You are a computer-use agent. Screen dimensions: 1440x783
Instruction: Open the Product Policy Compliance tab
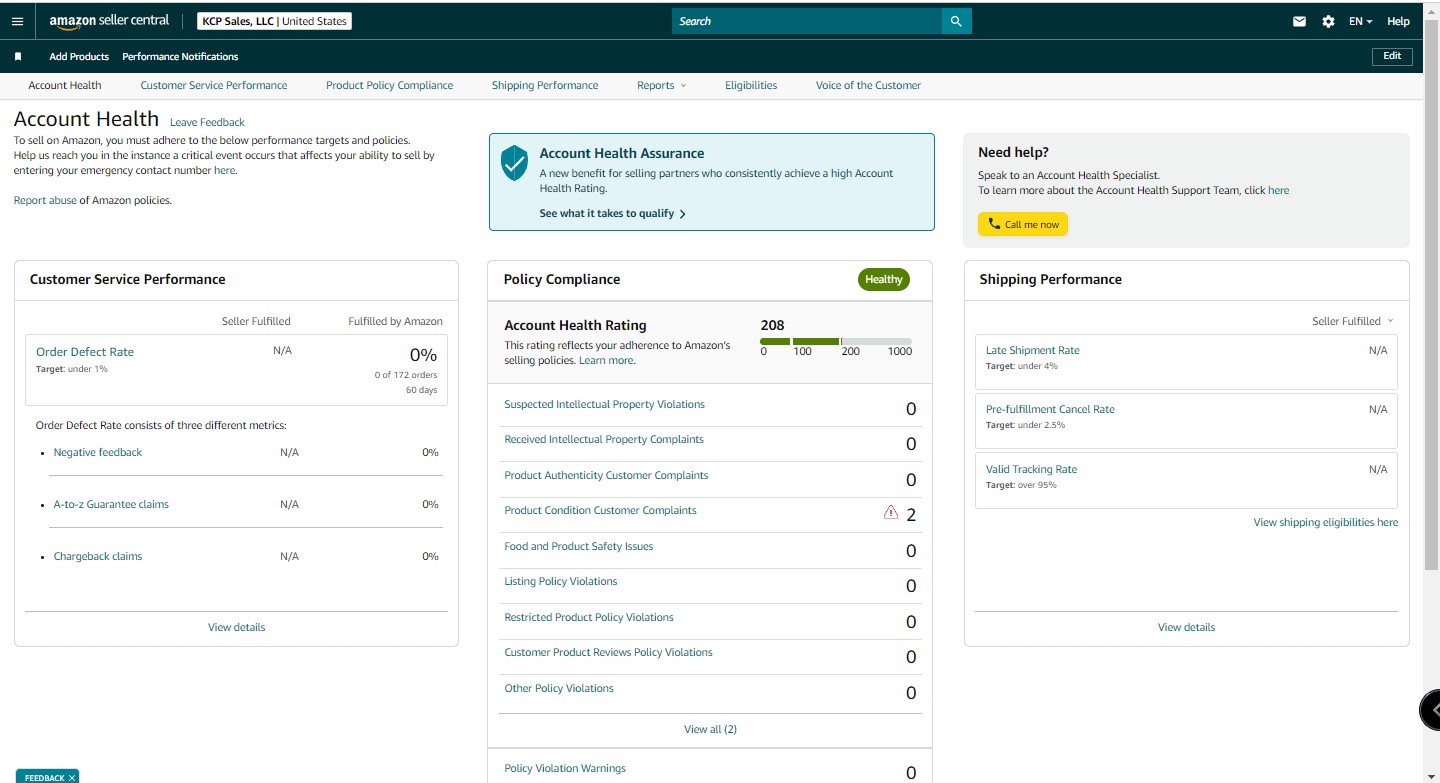pos(389,86)
